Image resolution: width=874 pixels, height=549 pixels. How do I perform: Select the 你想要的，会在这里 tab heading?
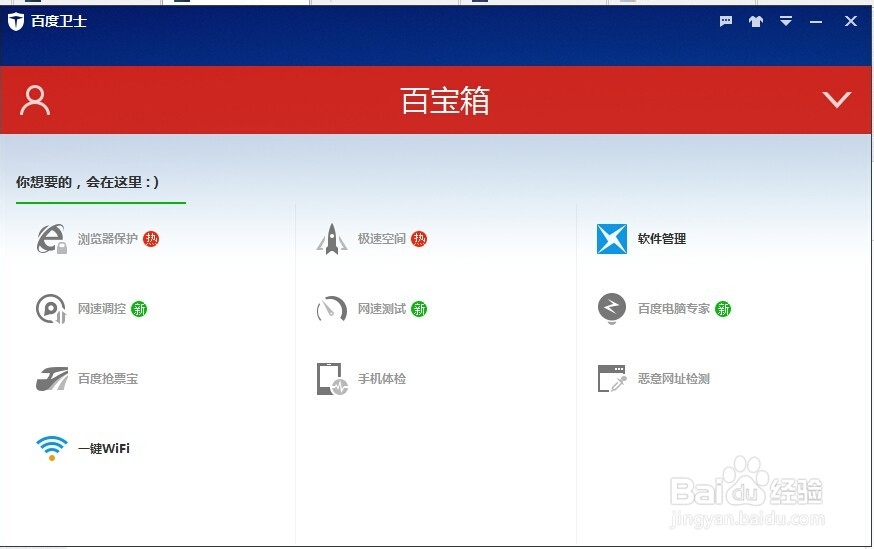(x=88, y=182)
